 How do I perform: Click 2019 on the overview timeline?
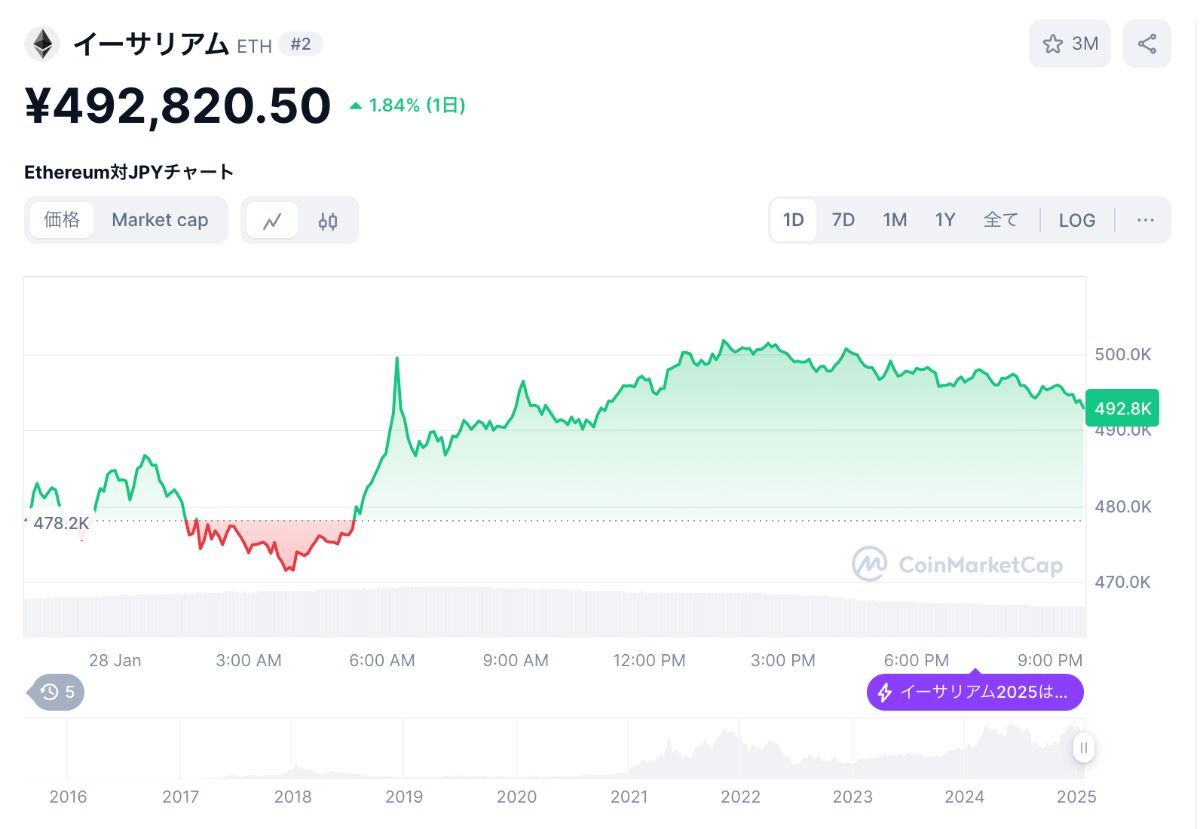point(404,796)
